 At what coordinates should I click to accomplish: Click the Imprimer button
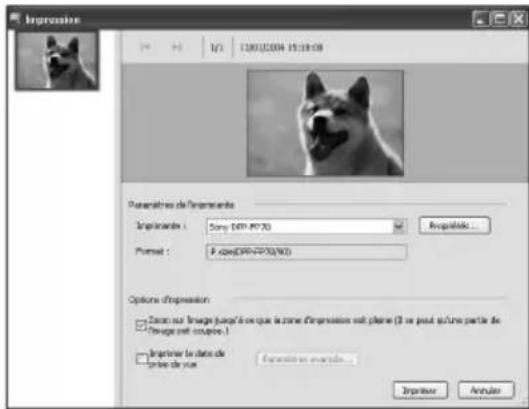click(x=420, y=390)
